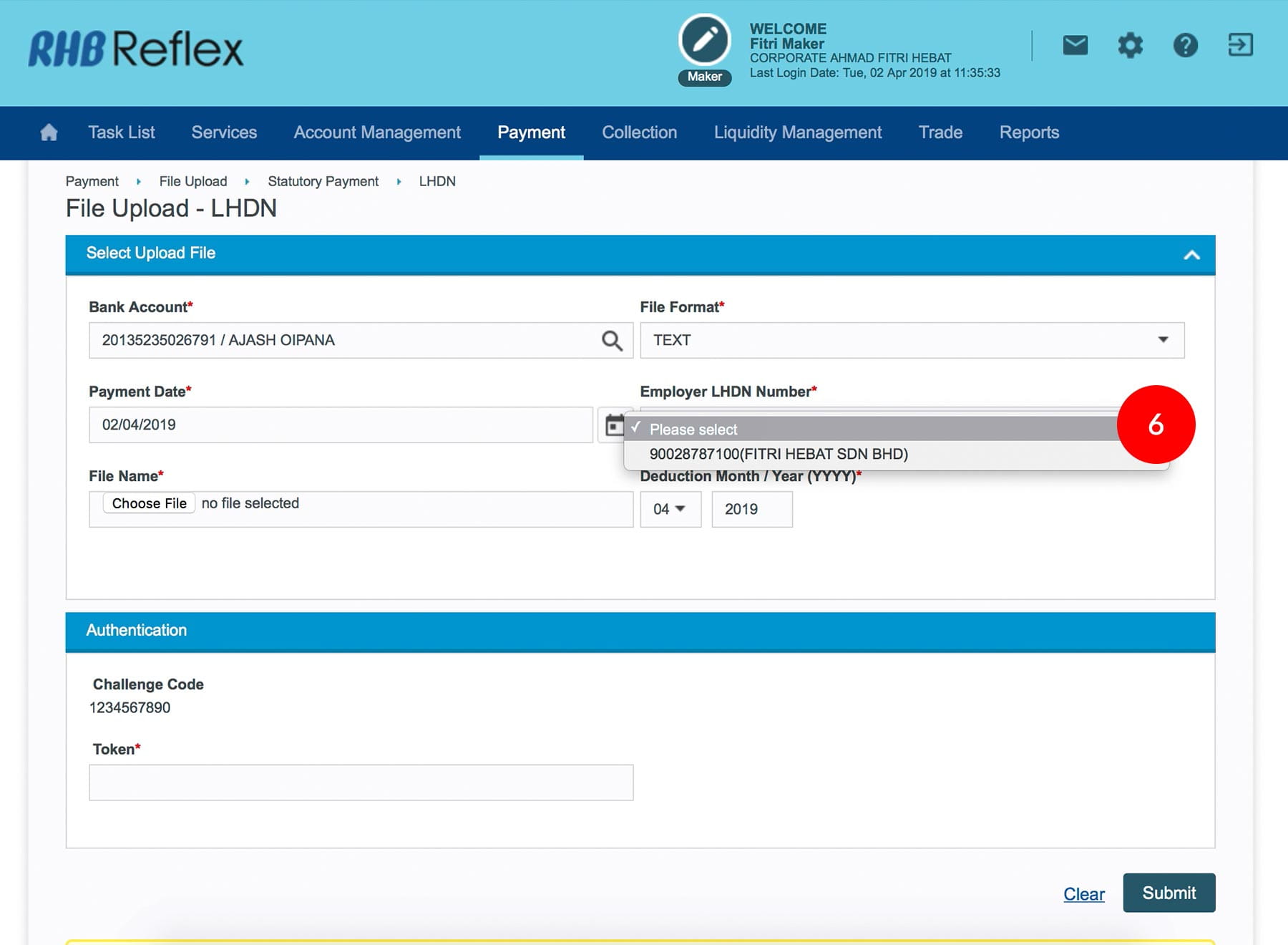Click the Maker pencil profile icon
The width and height of the screenshot is (1288, 945).
tap(704, 40)
